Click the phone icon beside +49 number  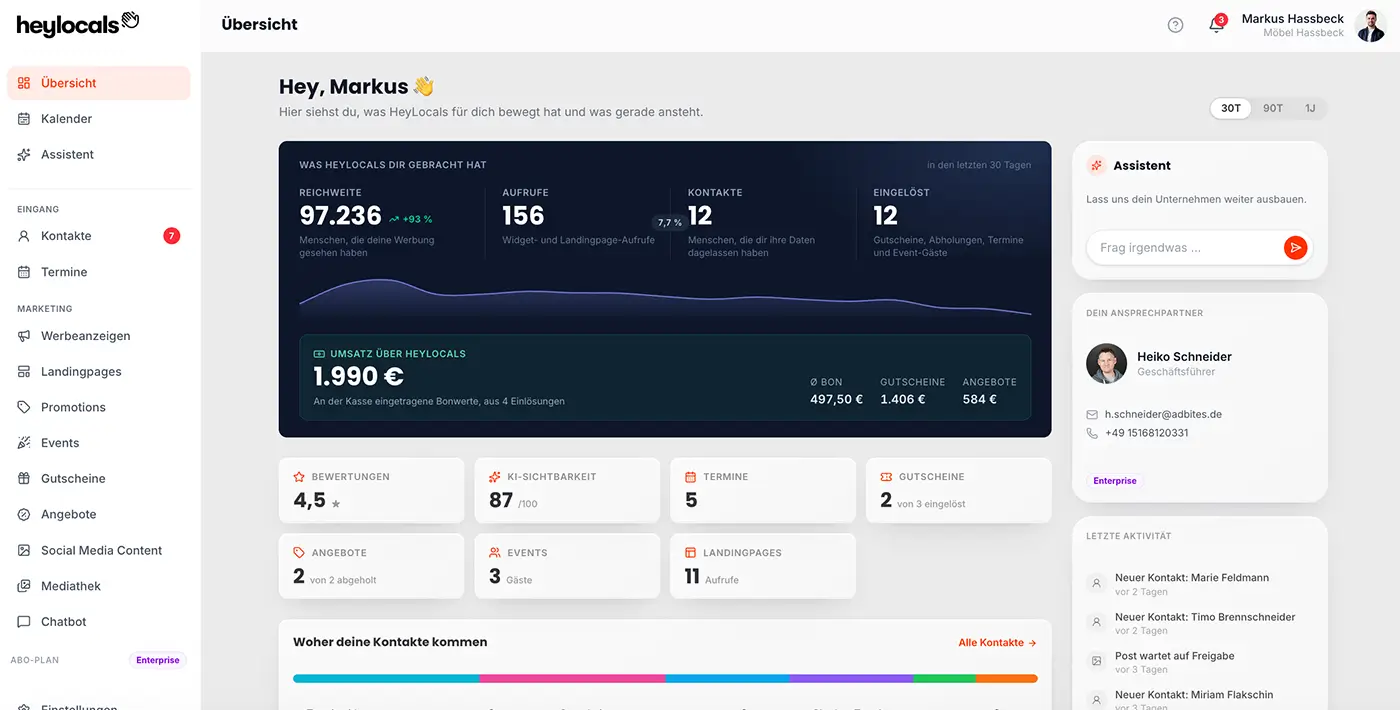[x=1092, y=433]
